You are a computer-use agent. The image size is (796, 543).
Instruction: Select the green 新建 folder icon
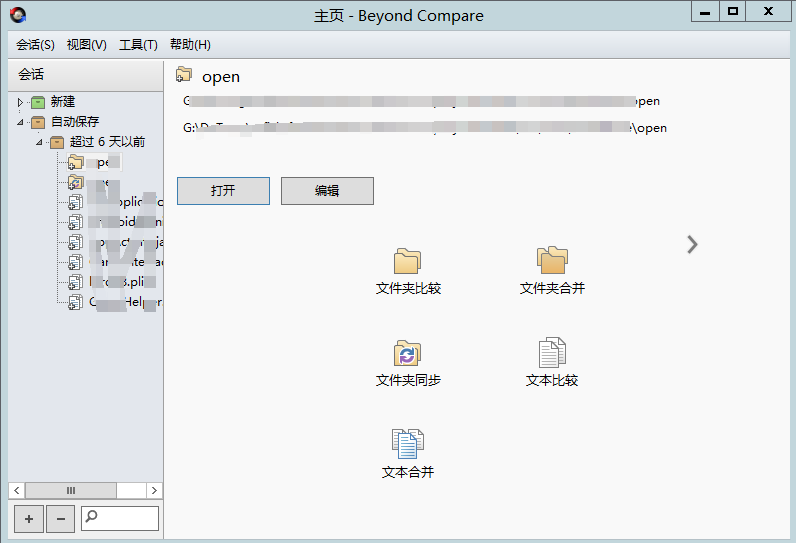tap(38, 103)
